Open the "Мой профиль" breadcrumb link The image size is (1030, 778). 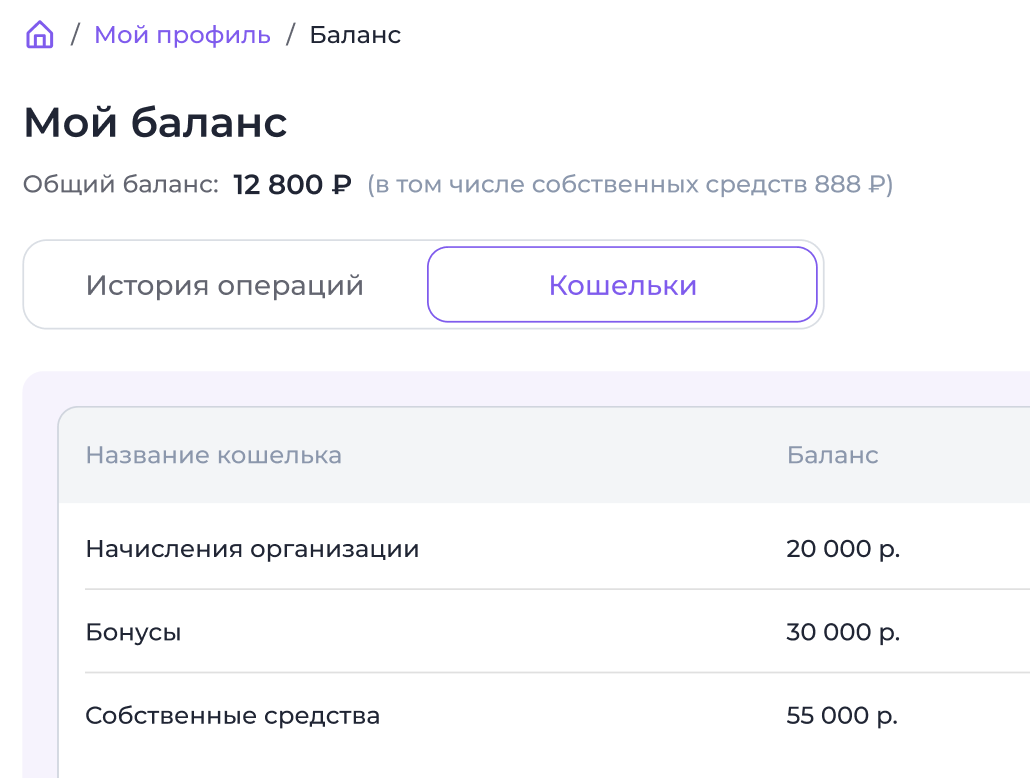[182, 35]
